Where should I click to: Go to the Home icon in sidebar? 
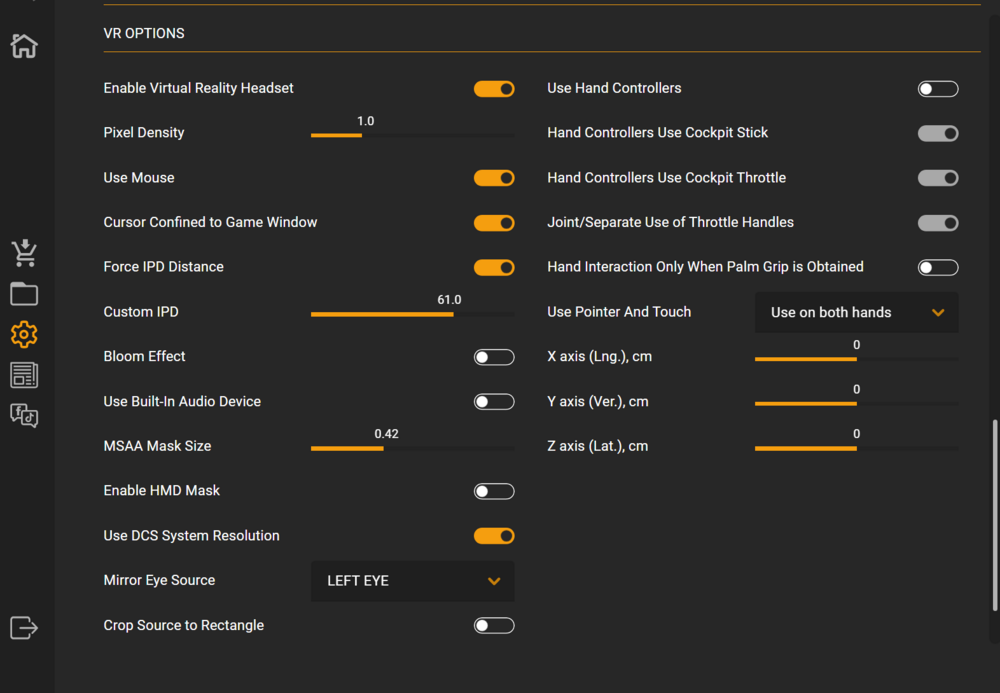pyautogui.click(x=24, y=46)
